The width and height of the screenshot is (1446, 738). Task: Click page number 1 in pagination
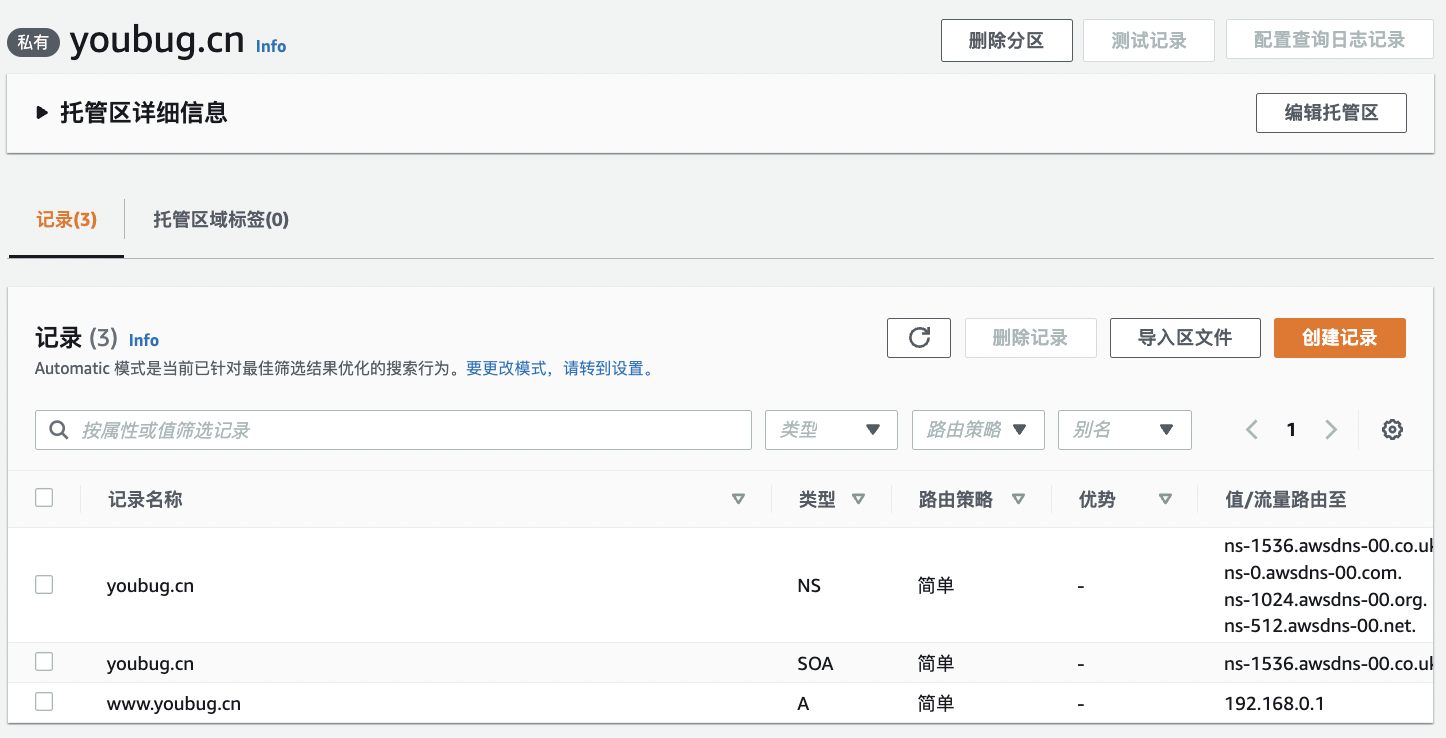pyautogui.click(x=1291, y=430)
